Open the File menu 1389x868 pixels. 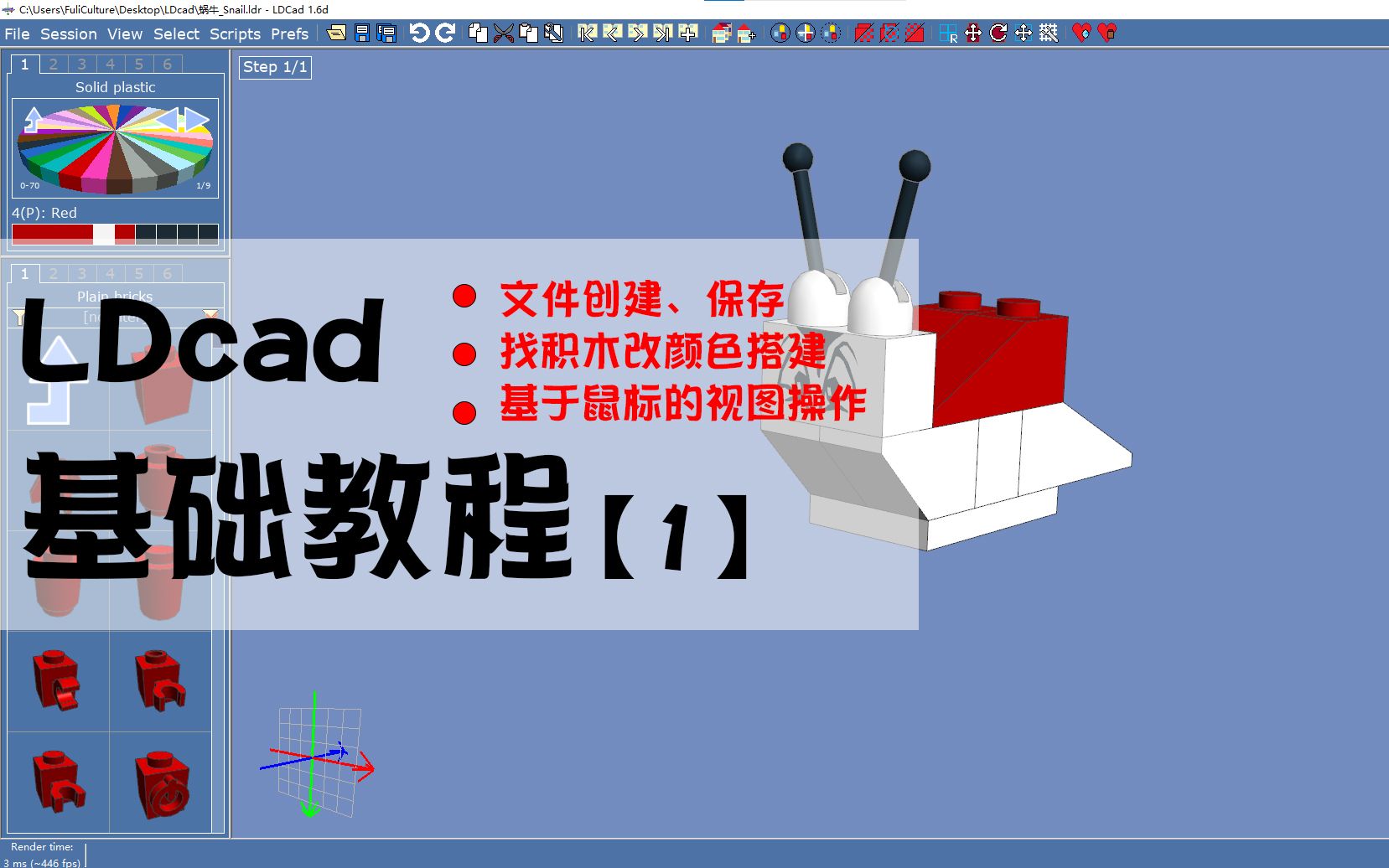[x=17, y=34]
